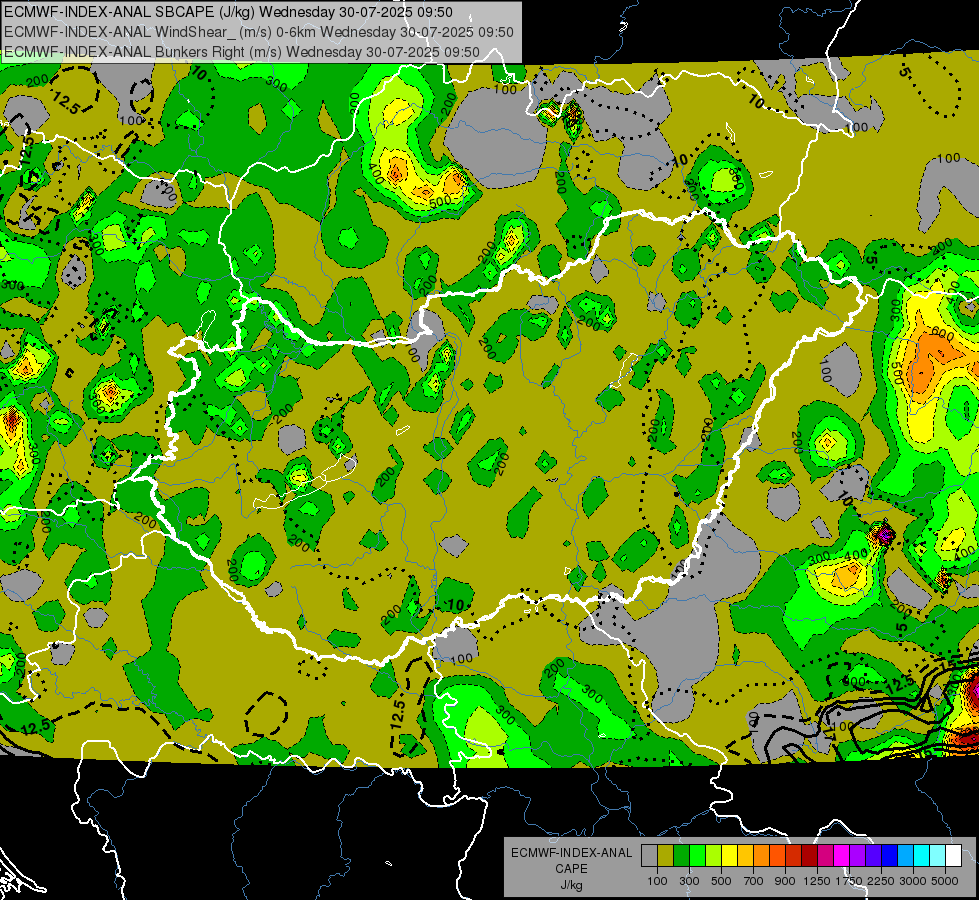Click legend label 300
The image size is (979, 900).
(x=689, y=881)
